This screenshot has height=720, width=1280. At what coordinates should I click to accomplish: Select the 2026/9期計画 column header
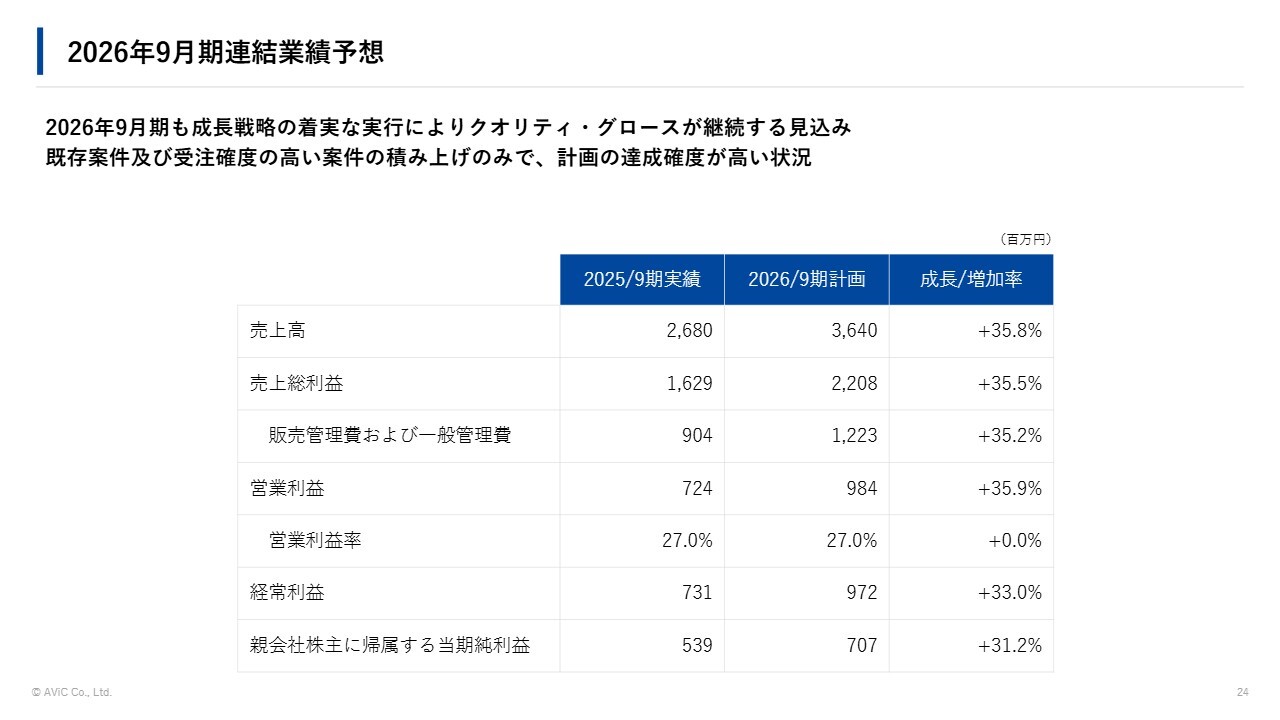tap(806, 279)
